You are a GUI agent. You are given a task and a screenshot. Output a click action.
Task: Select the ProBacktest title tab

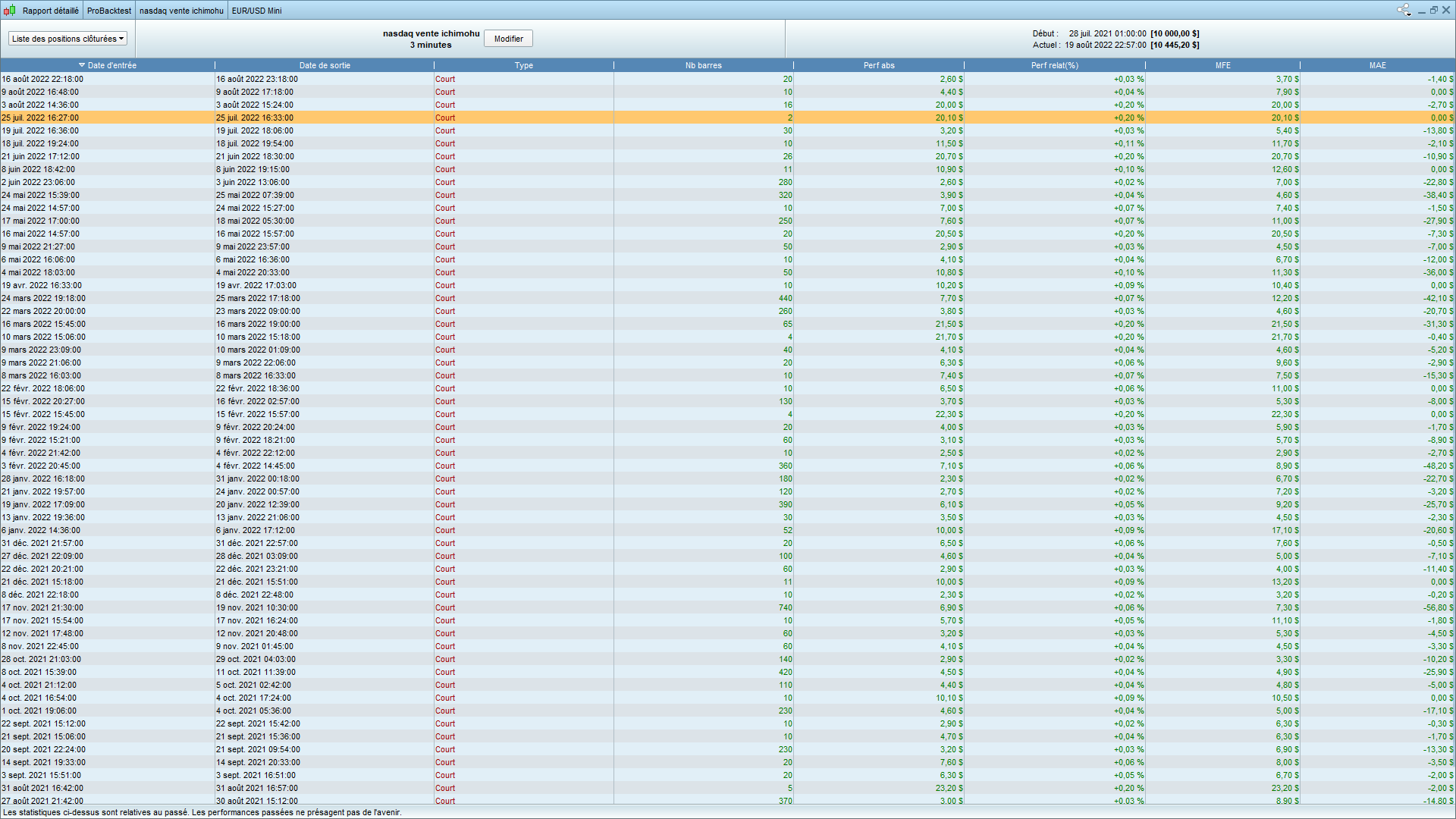pos(108,11)
